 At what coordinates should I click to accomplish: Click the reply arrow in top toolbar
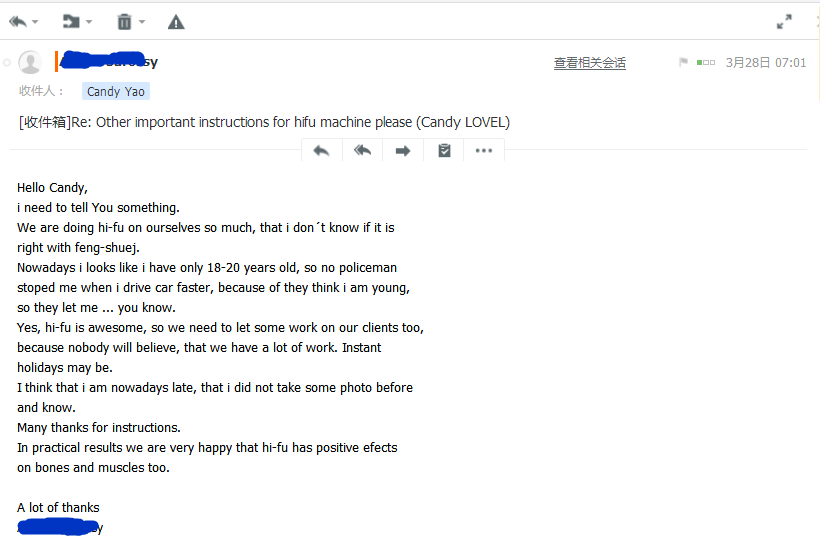(18, 22)
